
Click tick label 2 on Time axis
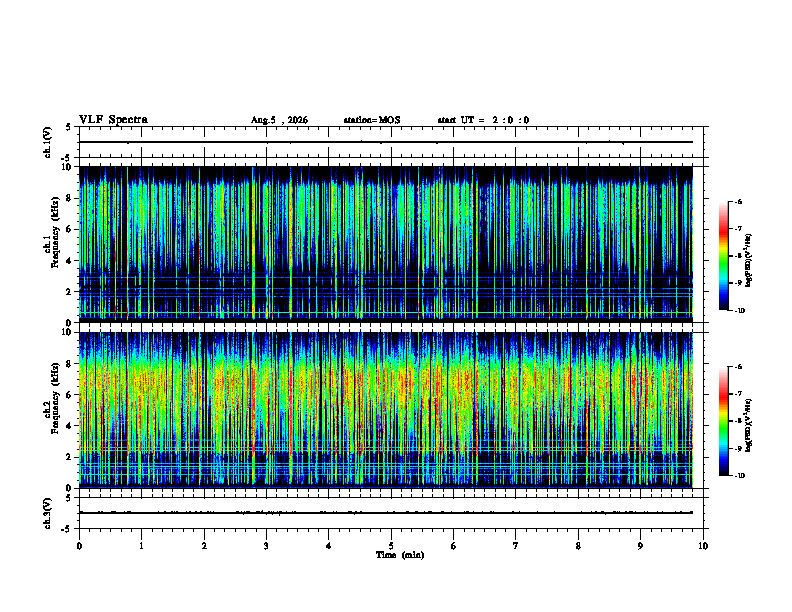pos(204,546)
